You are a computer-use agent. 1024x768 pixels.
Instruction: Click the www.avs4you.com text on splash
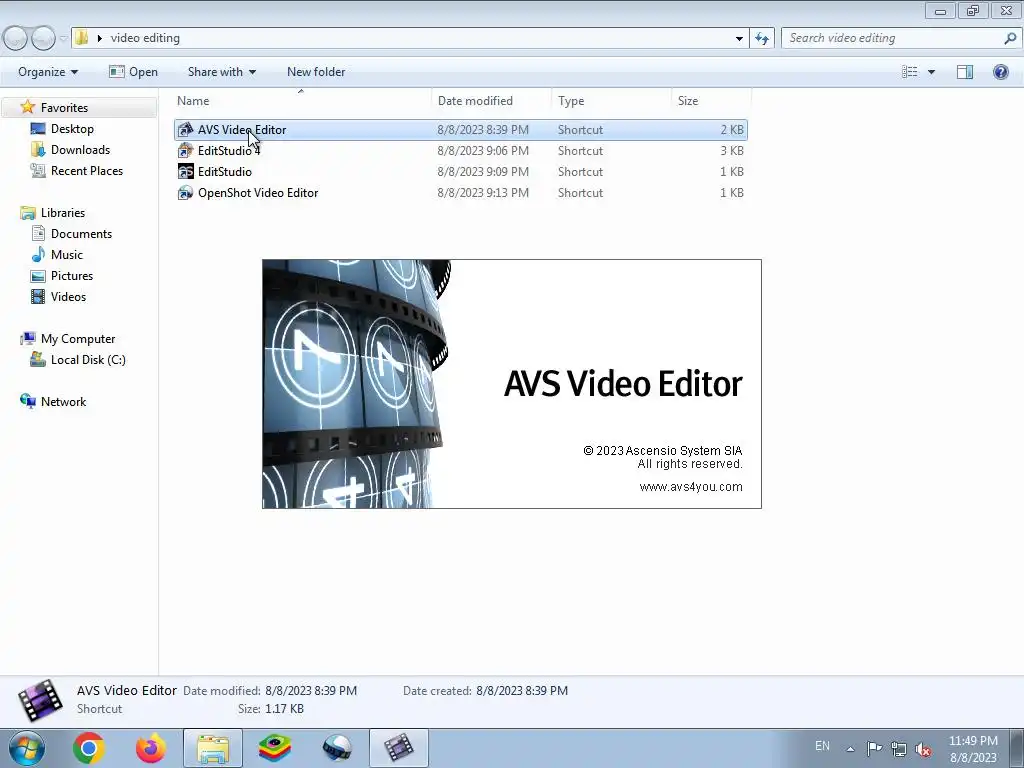tap(691, 487)
